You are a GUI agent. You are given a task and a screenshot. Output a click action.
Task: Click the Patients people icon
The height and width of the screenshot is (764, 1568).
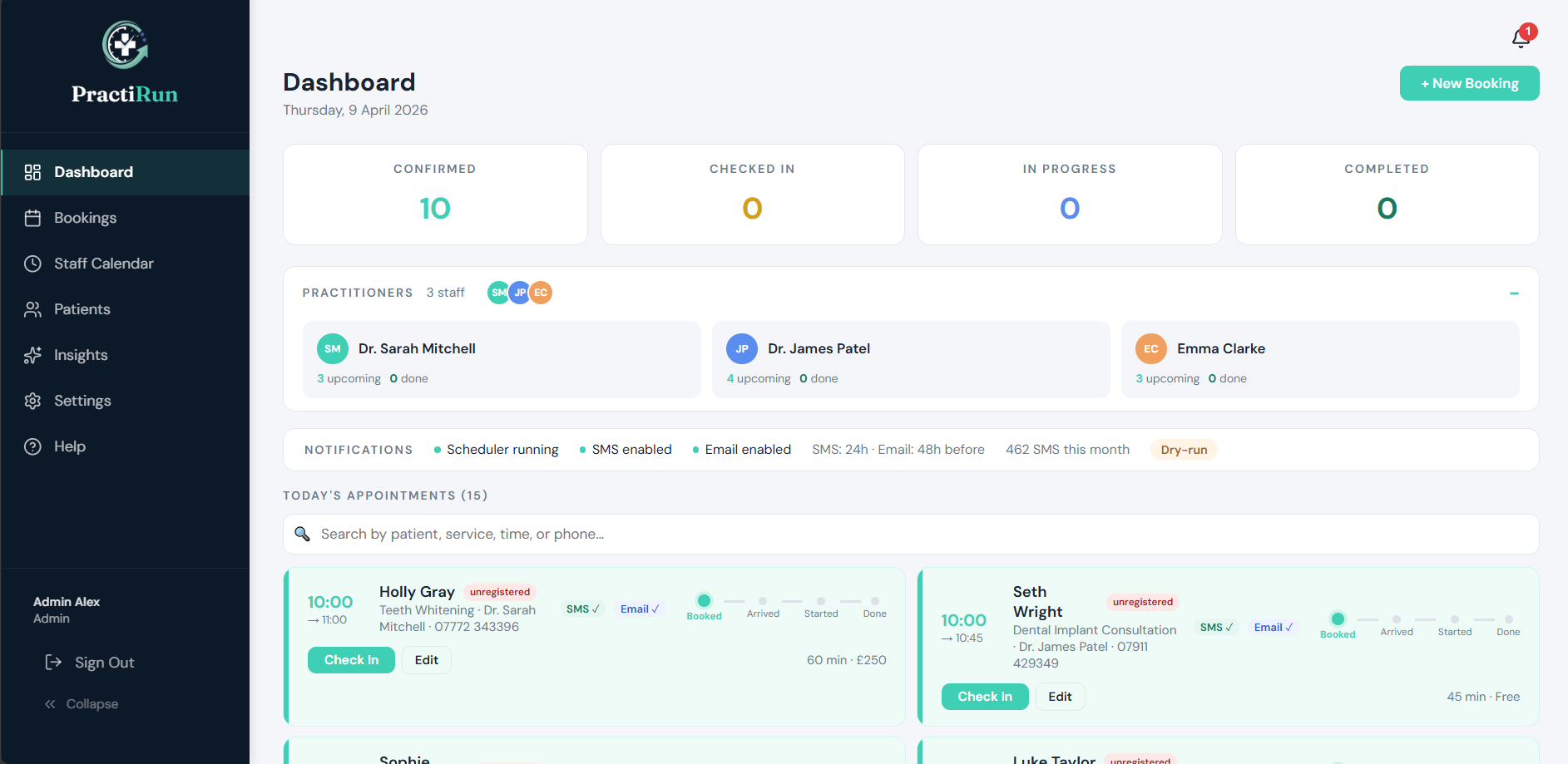[x=32, y=309]
